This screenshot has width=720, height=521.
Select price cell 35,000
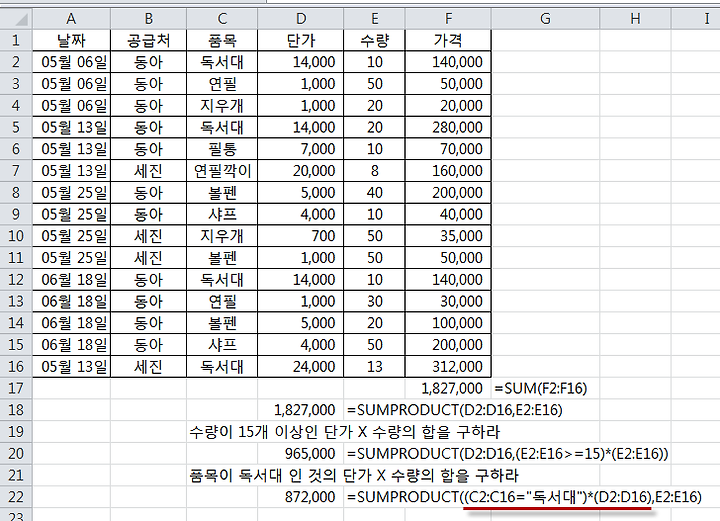[448, 236]
